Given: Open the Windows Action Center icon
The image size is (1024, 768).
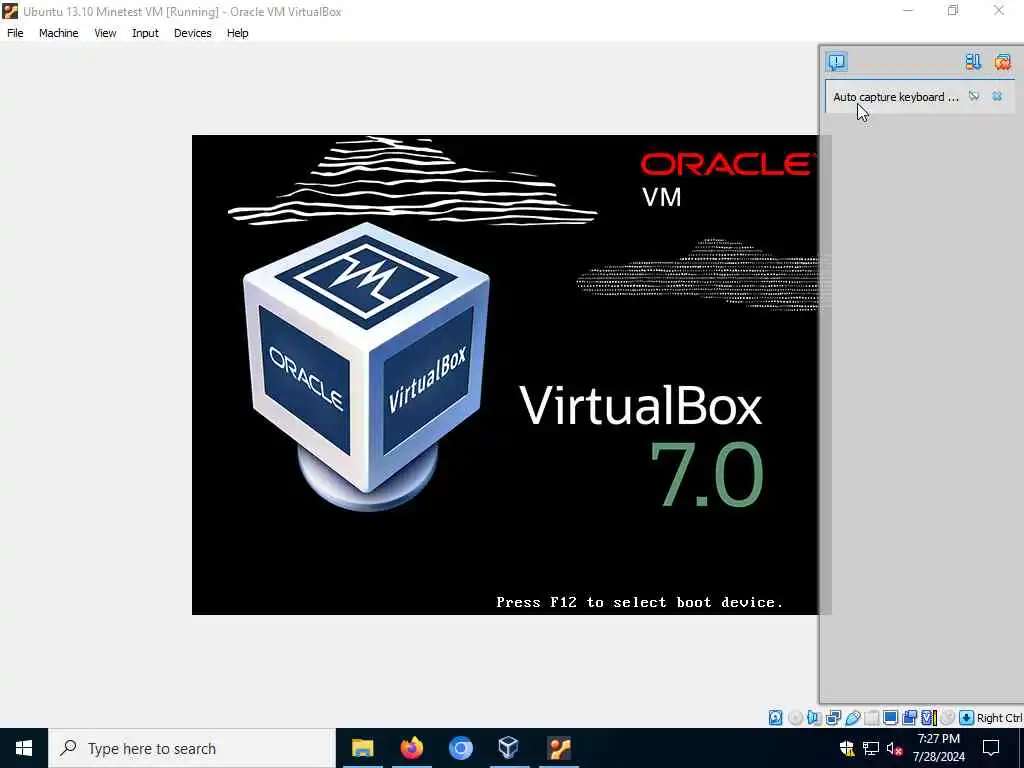Looking at the screenshot, I should tap(991, 748).
